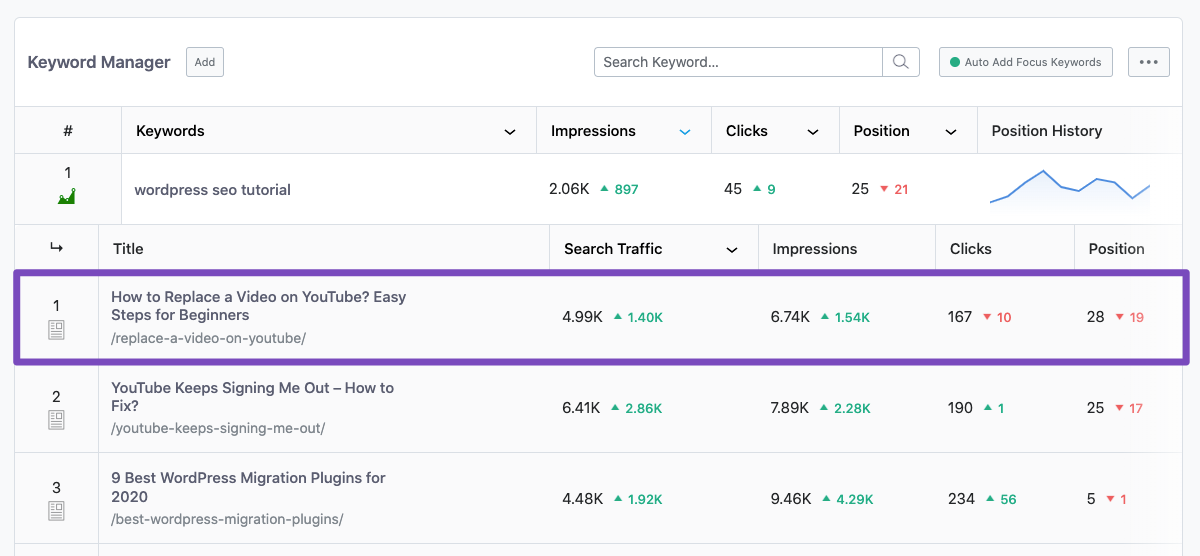Open YouTube Keeps Signing Me Out title
1200x556 pixels.
(x=253, y=397)
